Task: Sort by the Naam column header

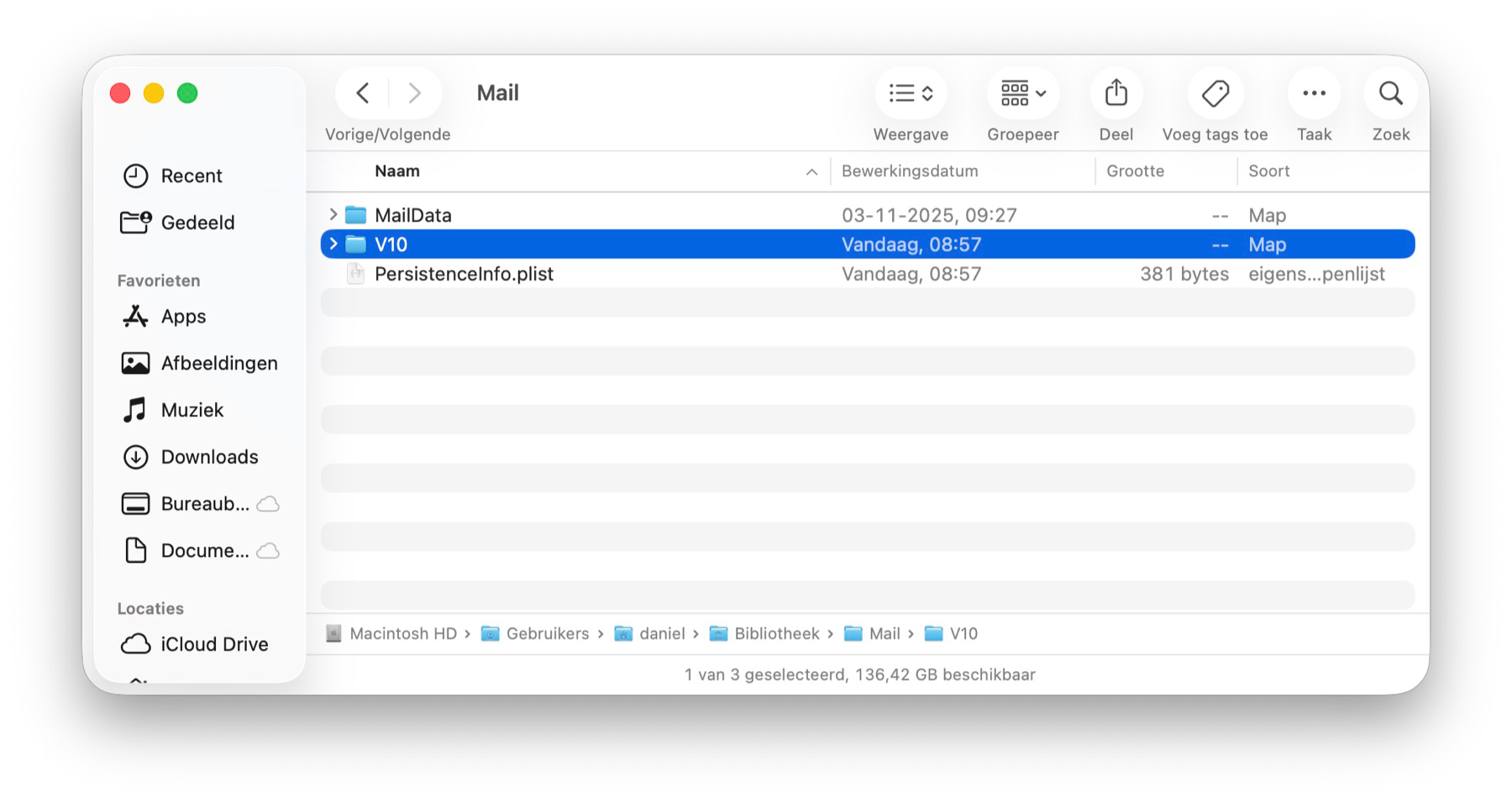Action: (397, 171)
